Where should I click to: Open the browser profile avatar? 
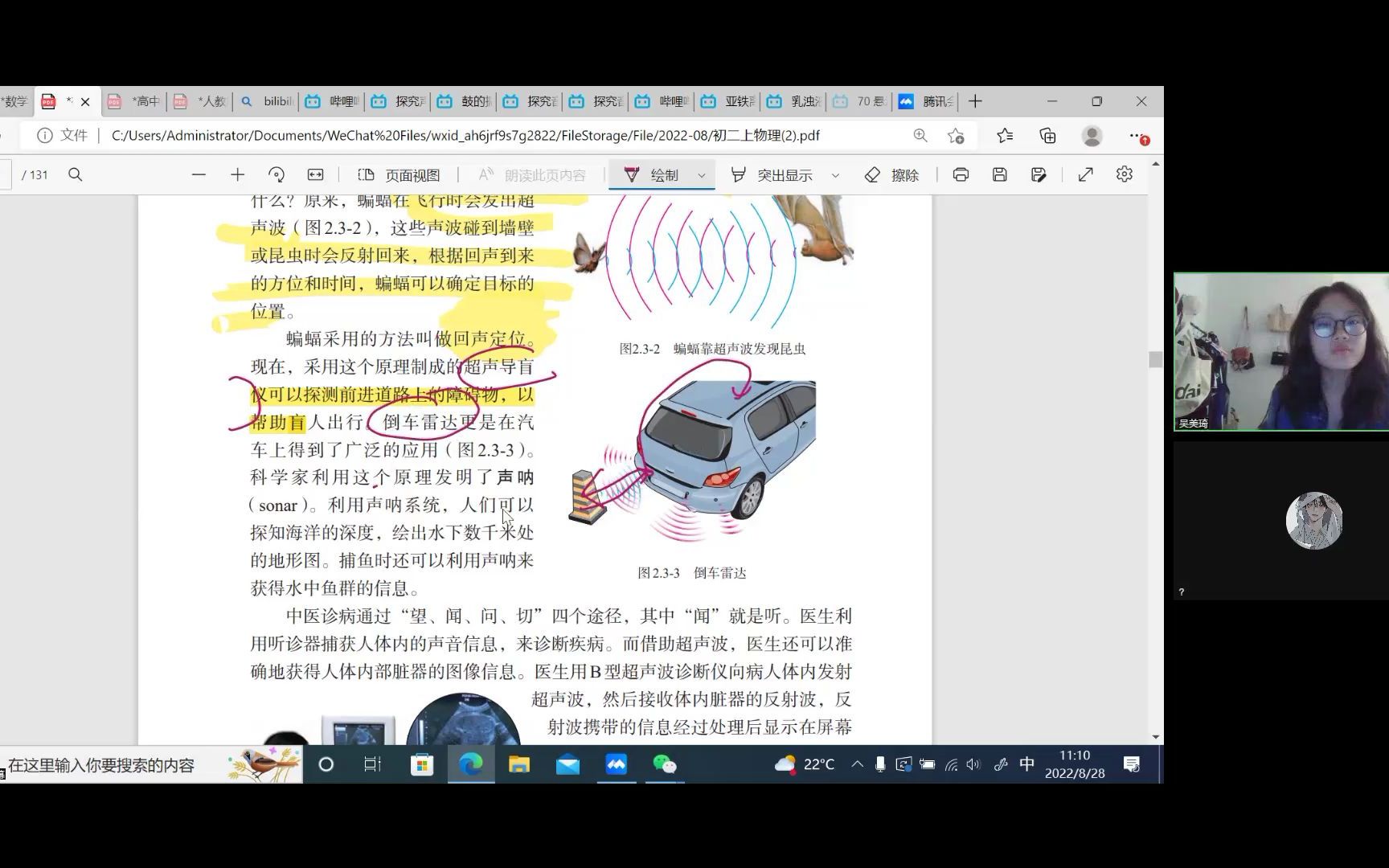click(1092, 136)
